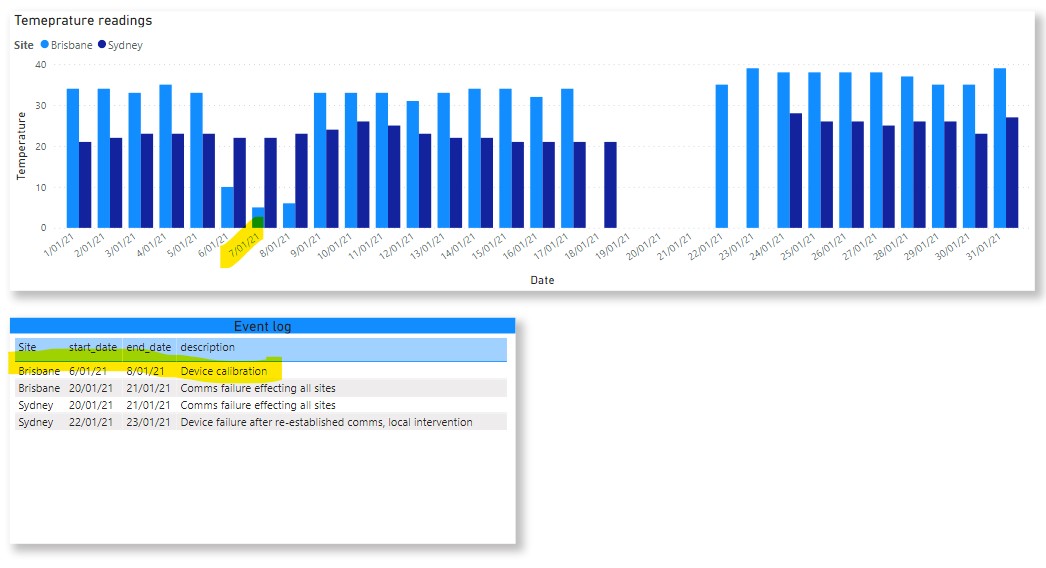Click the Brisbane bar for 22/01/21
The image size is (1046, 568).
(721, 156)
